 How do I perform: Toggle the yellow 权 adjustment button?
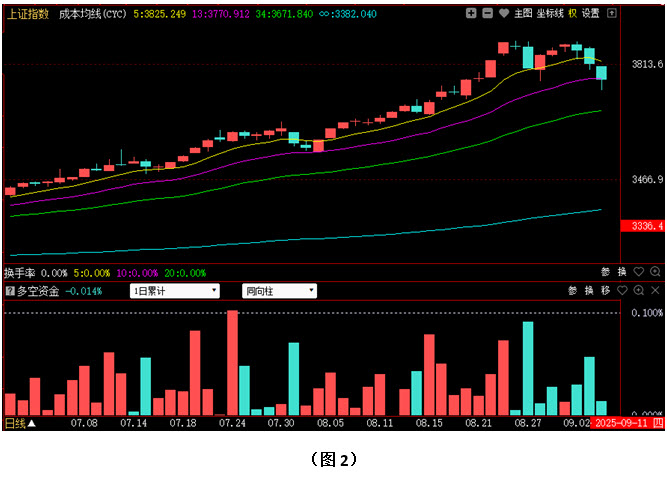click(x=573, y=13)
